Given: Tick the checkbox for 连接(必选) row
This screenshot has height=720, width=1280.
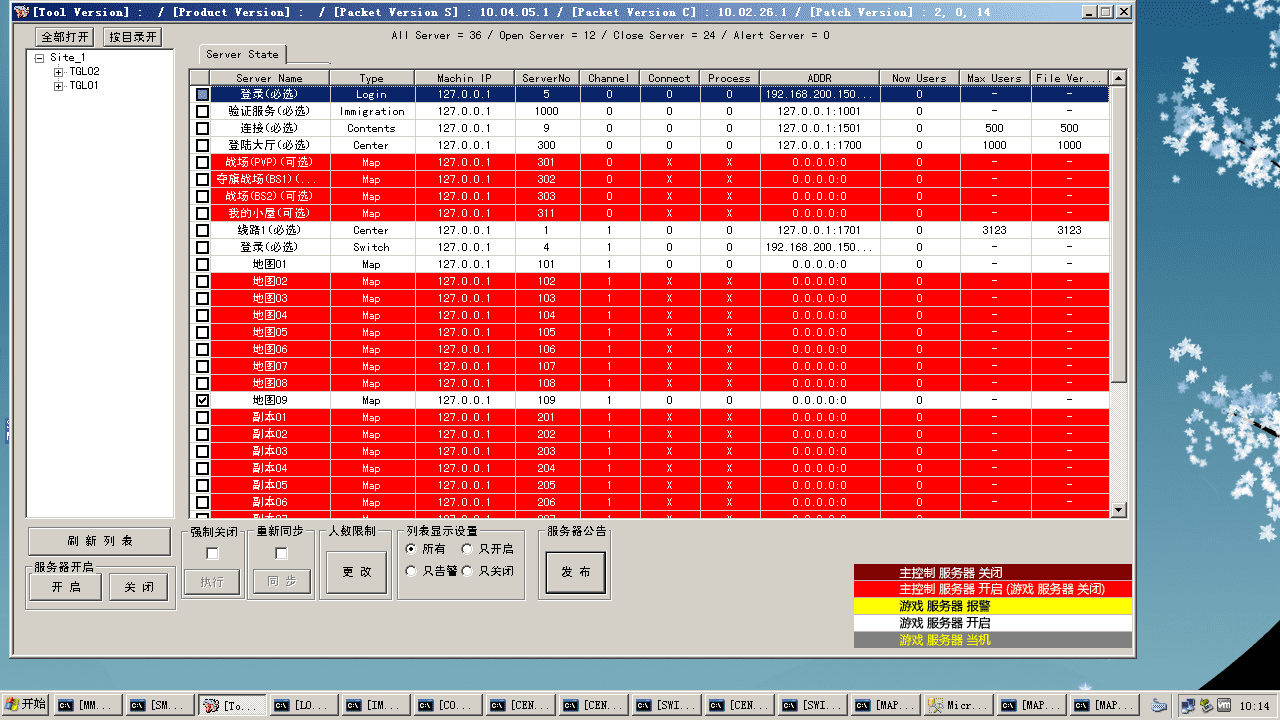Looking at the screenshot, I should (202, 129).
